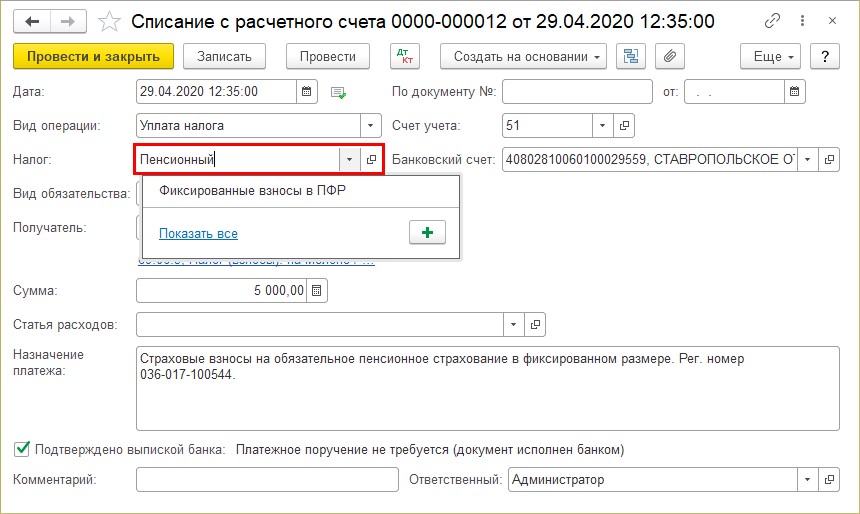
Task: Click the Банковский счет field text
Action: click(649, 160)
